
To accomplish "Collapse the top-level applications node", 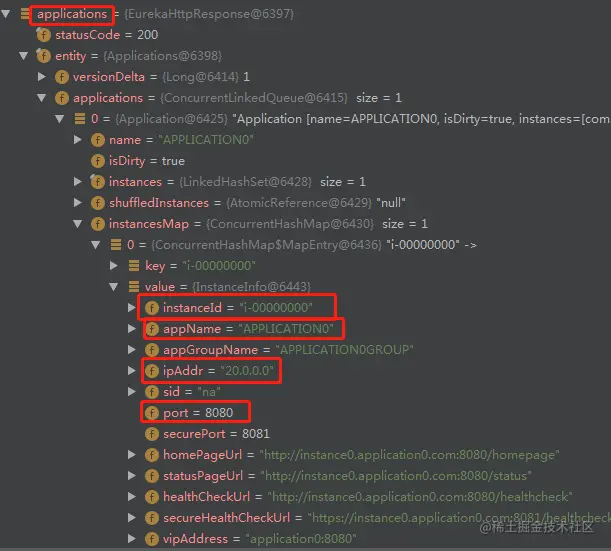I will tap(6, 14).
